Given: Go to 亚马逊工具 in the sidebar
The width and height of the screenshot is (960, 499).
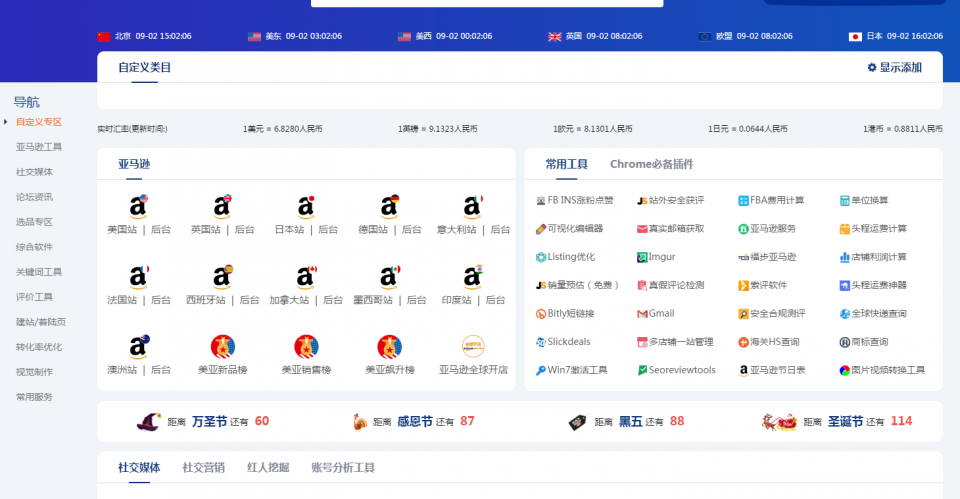Looking at the screenshot, I should [39, 147].
